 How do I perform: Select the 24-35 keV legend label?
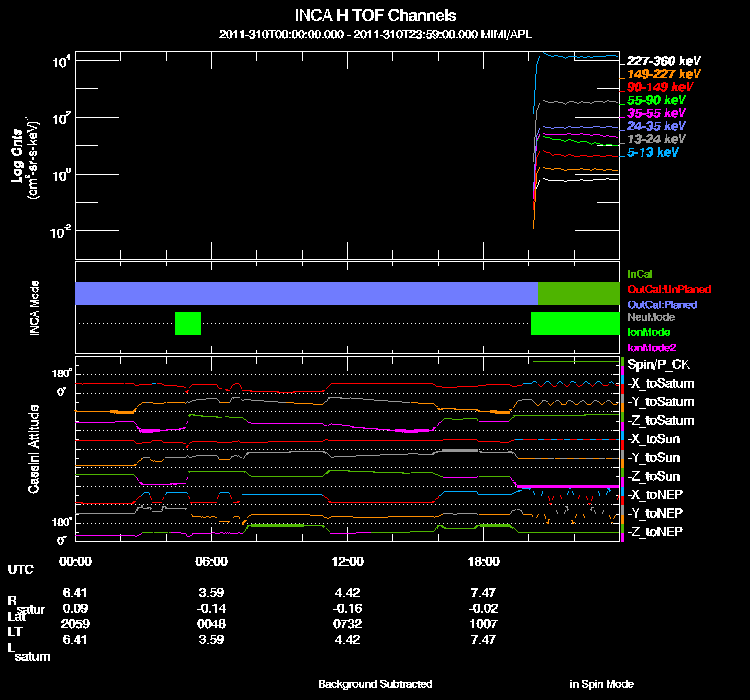[x=656, y=126]
